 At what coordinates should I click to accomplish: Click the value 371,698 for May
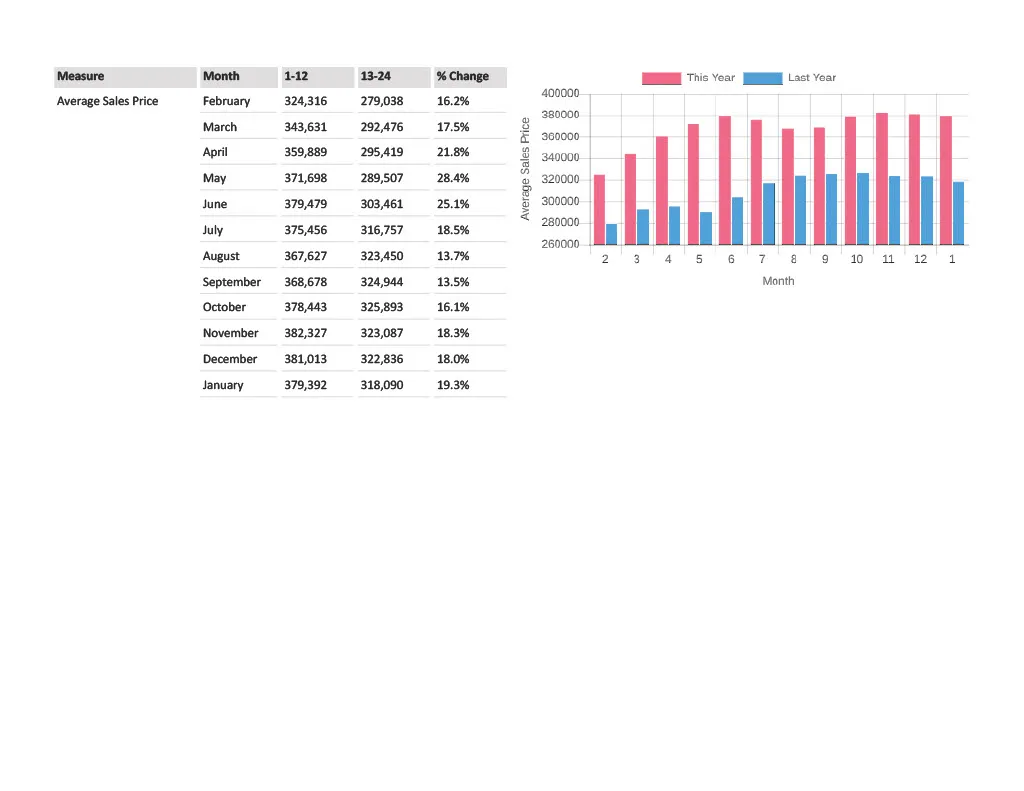tap(306, 178)
